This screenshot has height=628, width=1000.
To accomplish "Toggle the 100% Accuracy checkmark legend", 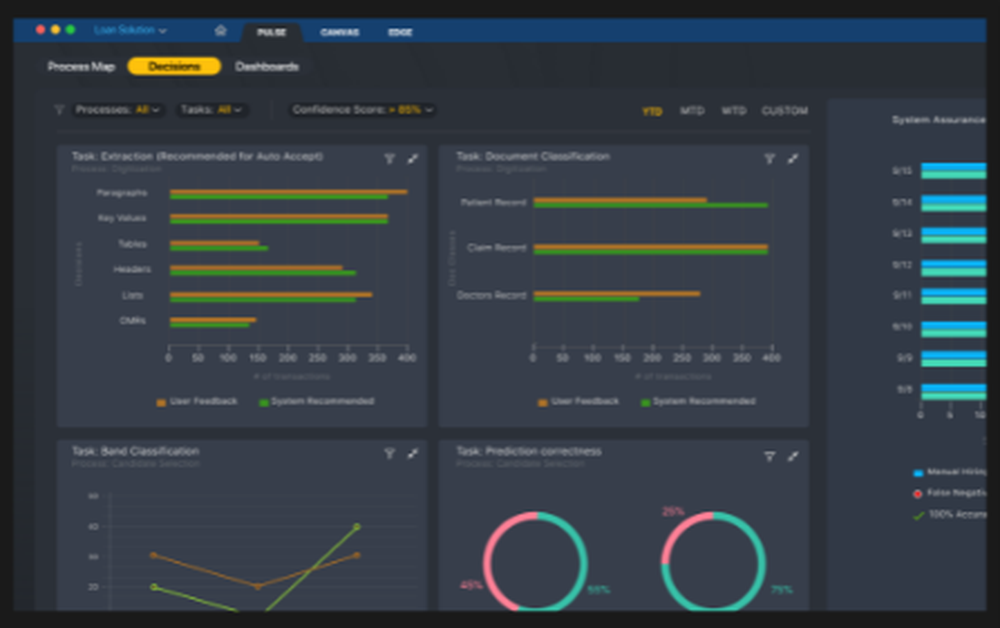I will click(x=950, y=515).
